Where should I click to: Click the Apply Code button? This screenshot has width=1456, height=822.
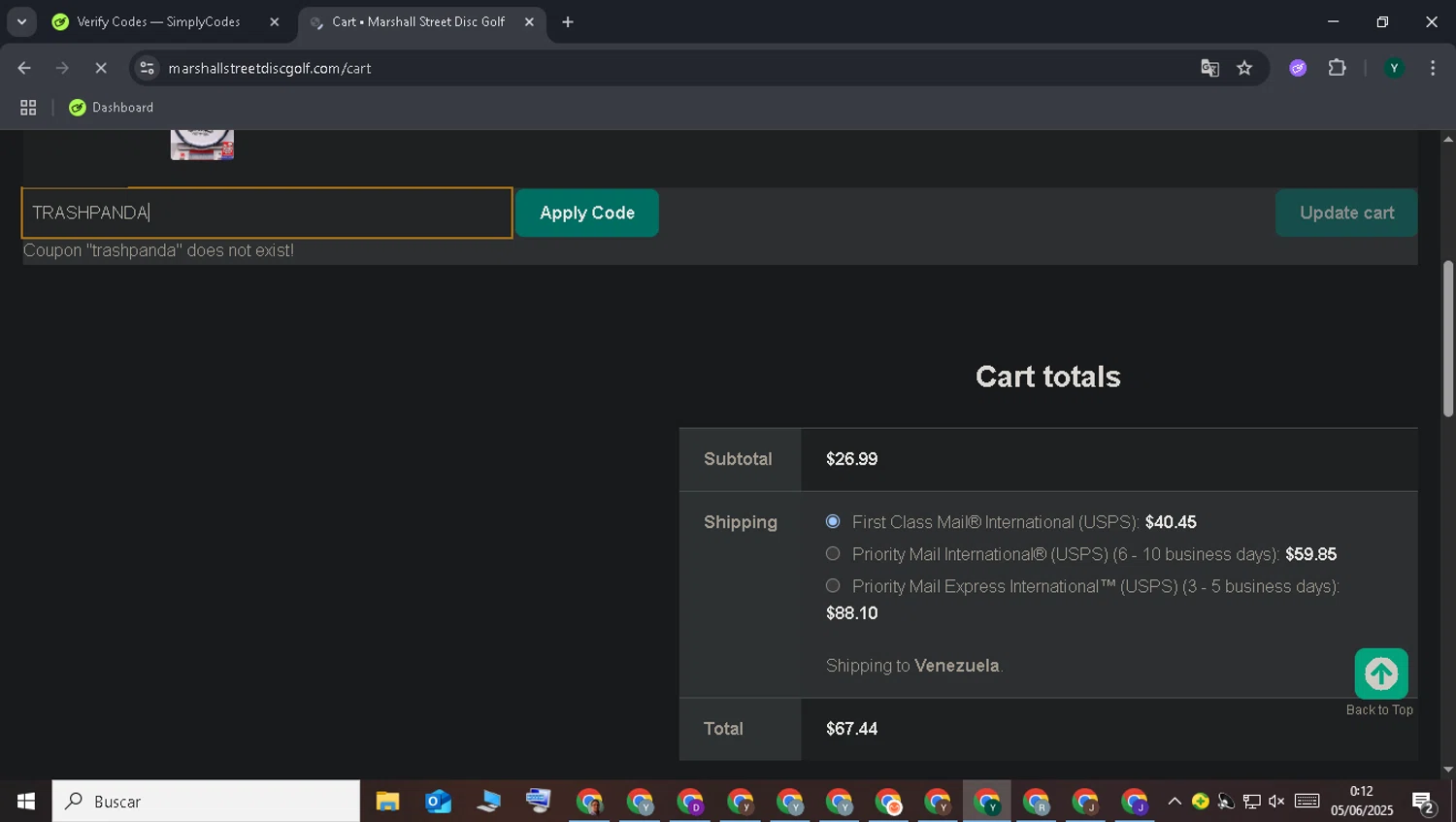[587, 213]
